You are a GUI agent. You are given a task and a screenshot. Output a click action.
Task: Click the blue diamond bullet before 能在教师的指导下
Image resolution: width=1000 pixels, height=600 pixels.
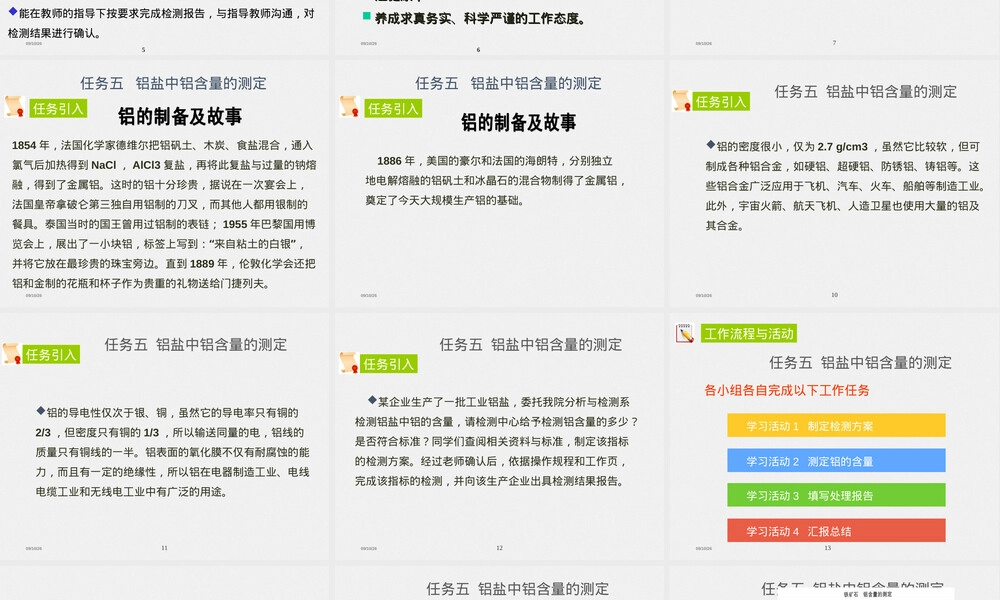tap(13, 11)
